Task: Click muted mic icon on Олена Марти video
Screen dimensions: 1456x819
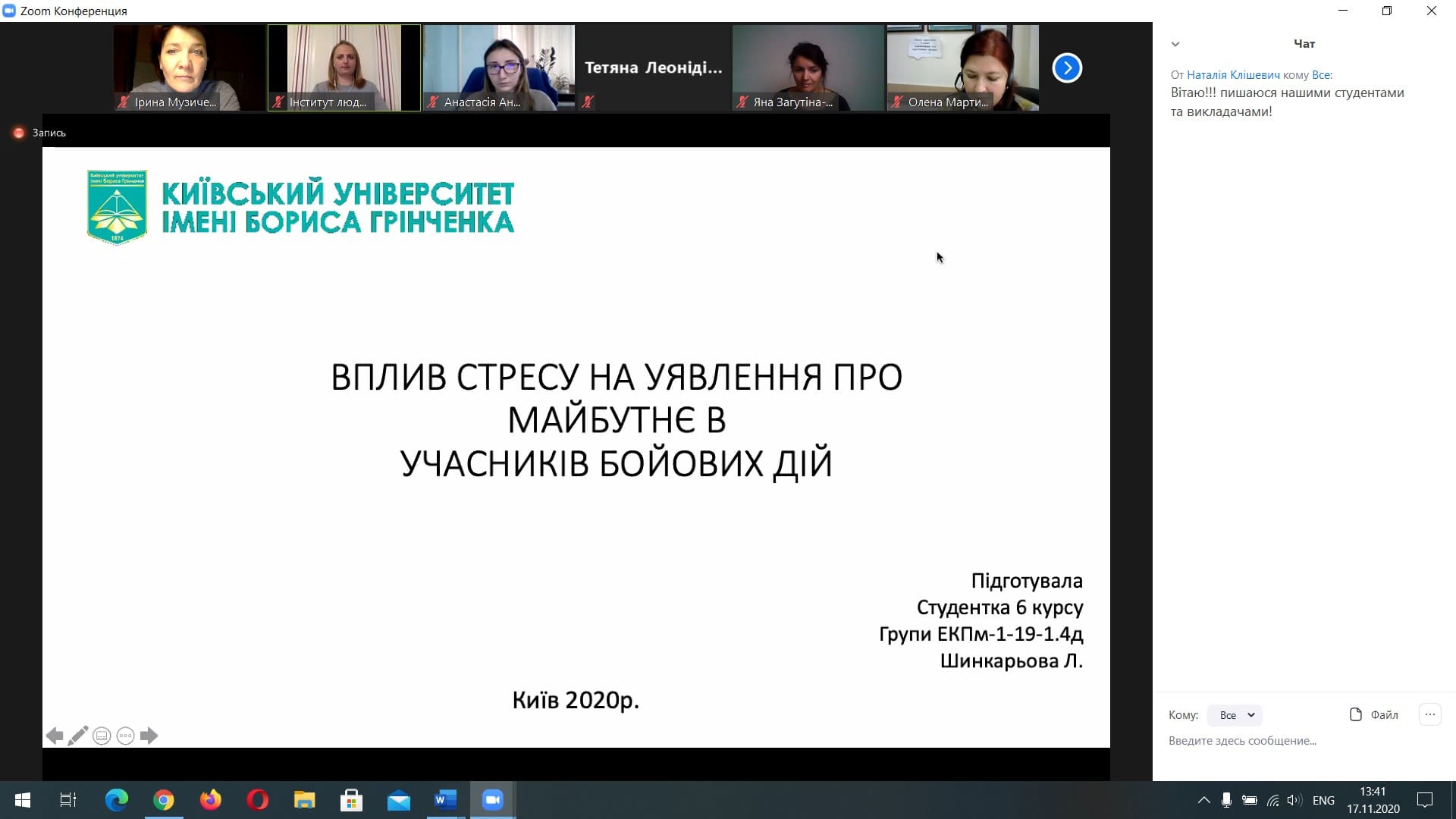Action: pos(897,102)
